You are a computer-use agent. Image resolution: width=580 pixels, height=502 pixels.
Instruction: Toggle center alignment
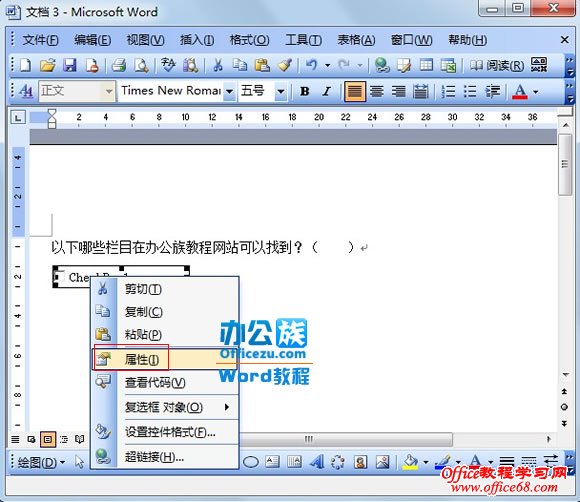pyautogui.click(x=377, y=91)
